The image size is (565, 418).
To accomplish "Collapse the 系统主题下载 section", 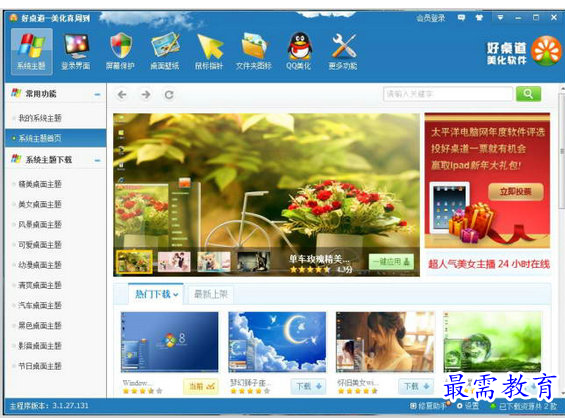I will click(97, 160).
